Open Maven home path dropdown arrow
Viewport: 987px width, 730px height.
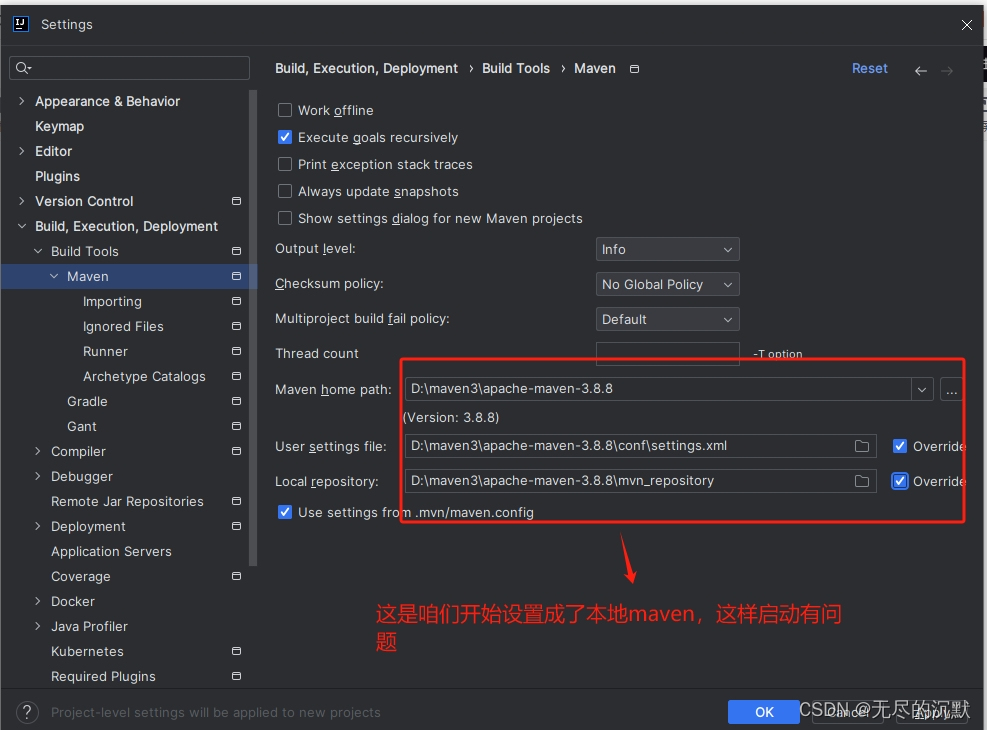point(922,390)
